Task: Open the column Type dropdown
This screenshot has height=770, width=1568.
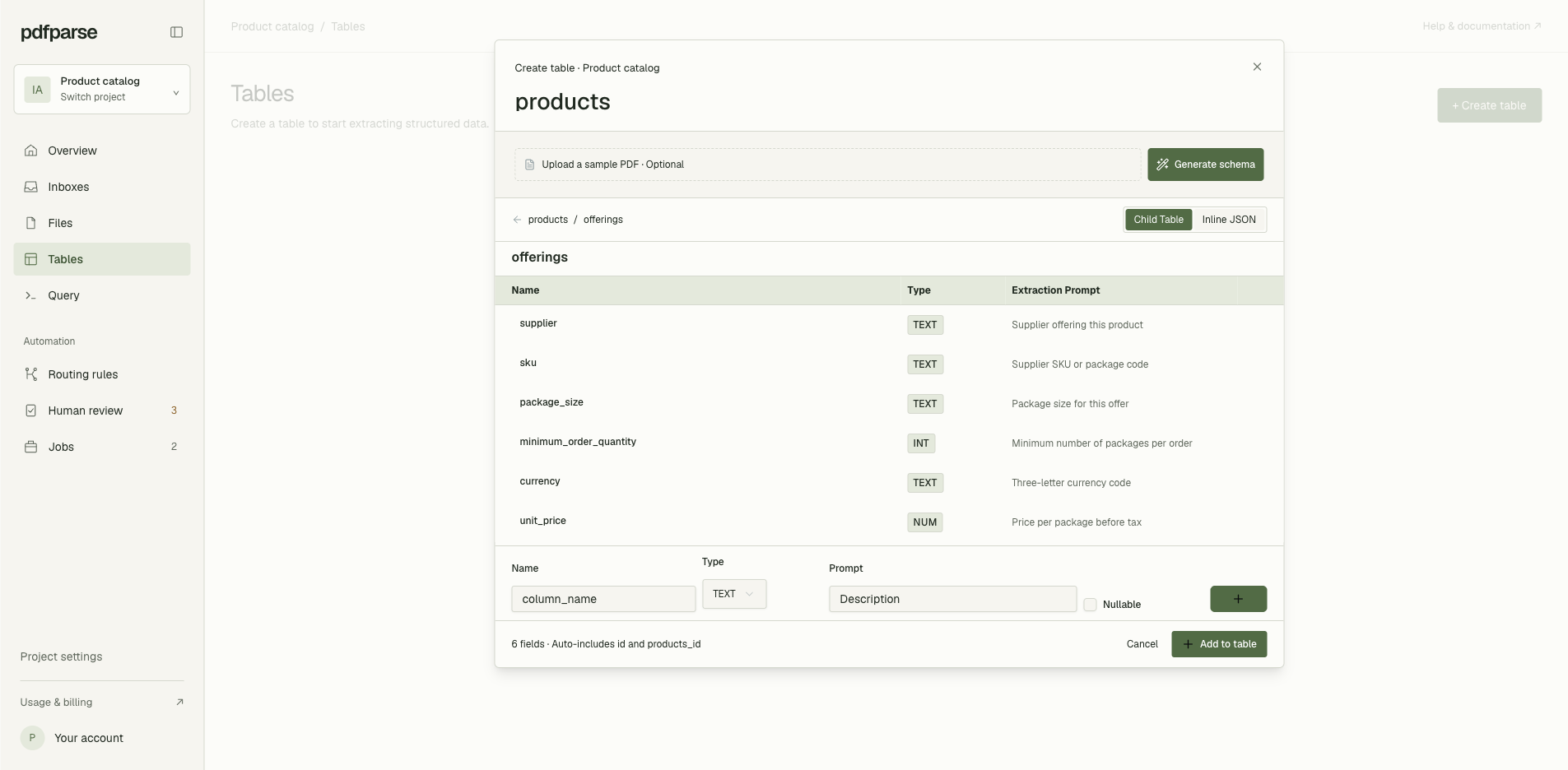Action: (734, 594)
